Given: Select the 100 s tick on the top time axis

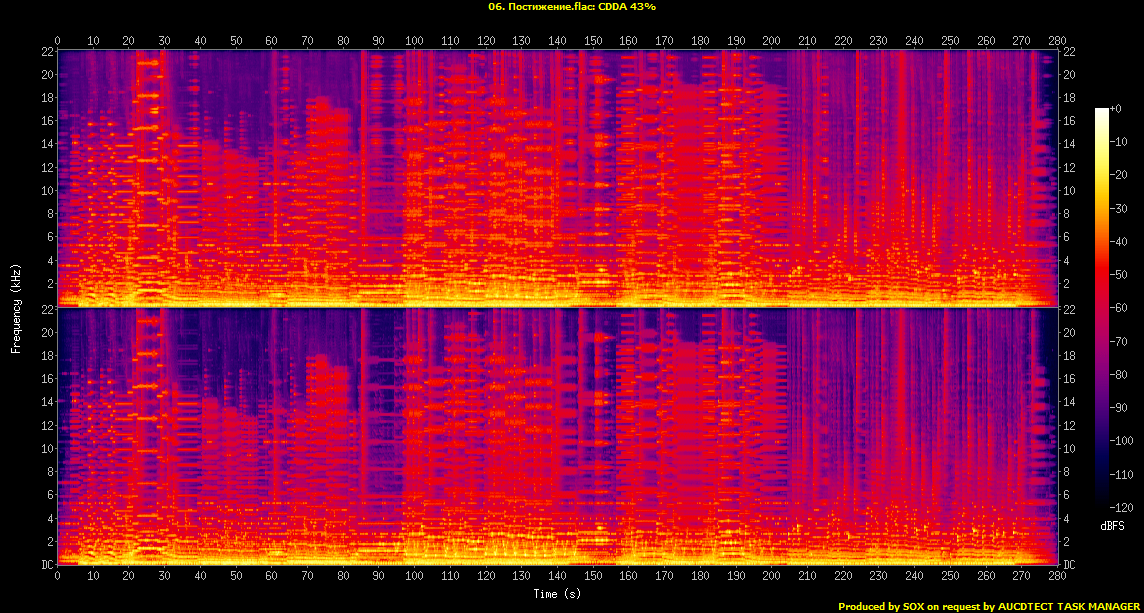Looking at the screenshot, I should click(x=414, y=41).
